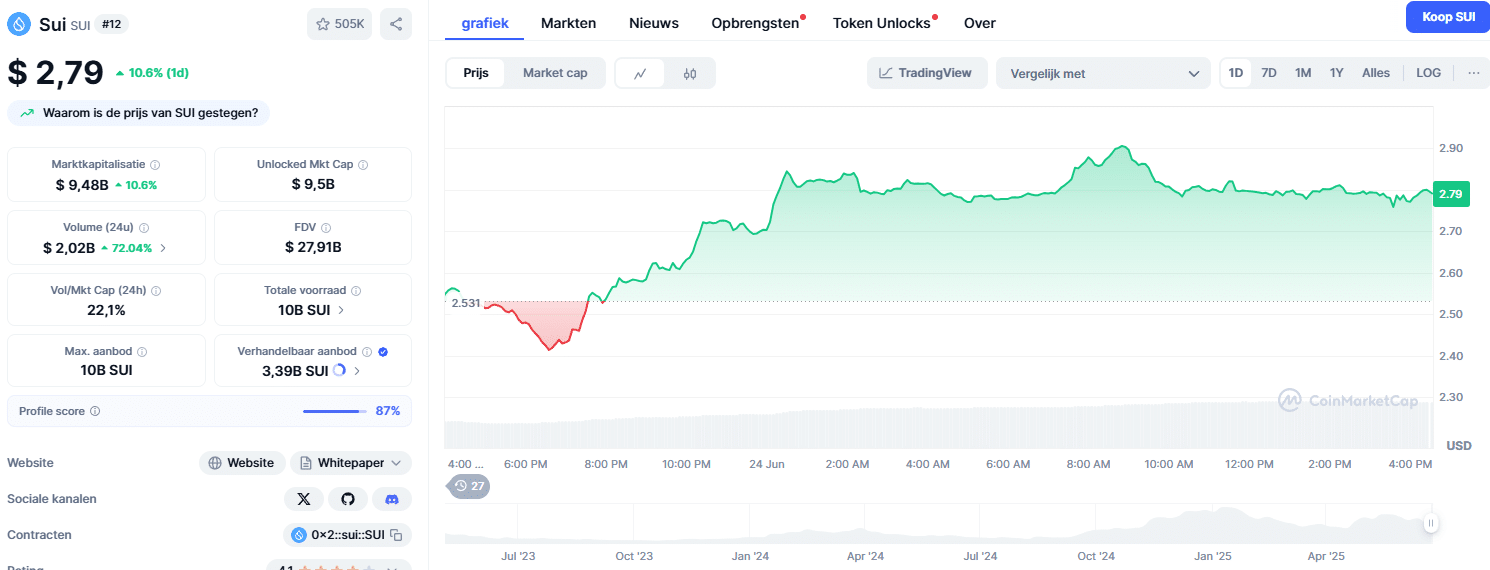The width and height of the screenshot is (1490, 570).
Task: Click the 22,1% Vol/Mkt Cap value
Action: [107, 310]
